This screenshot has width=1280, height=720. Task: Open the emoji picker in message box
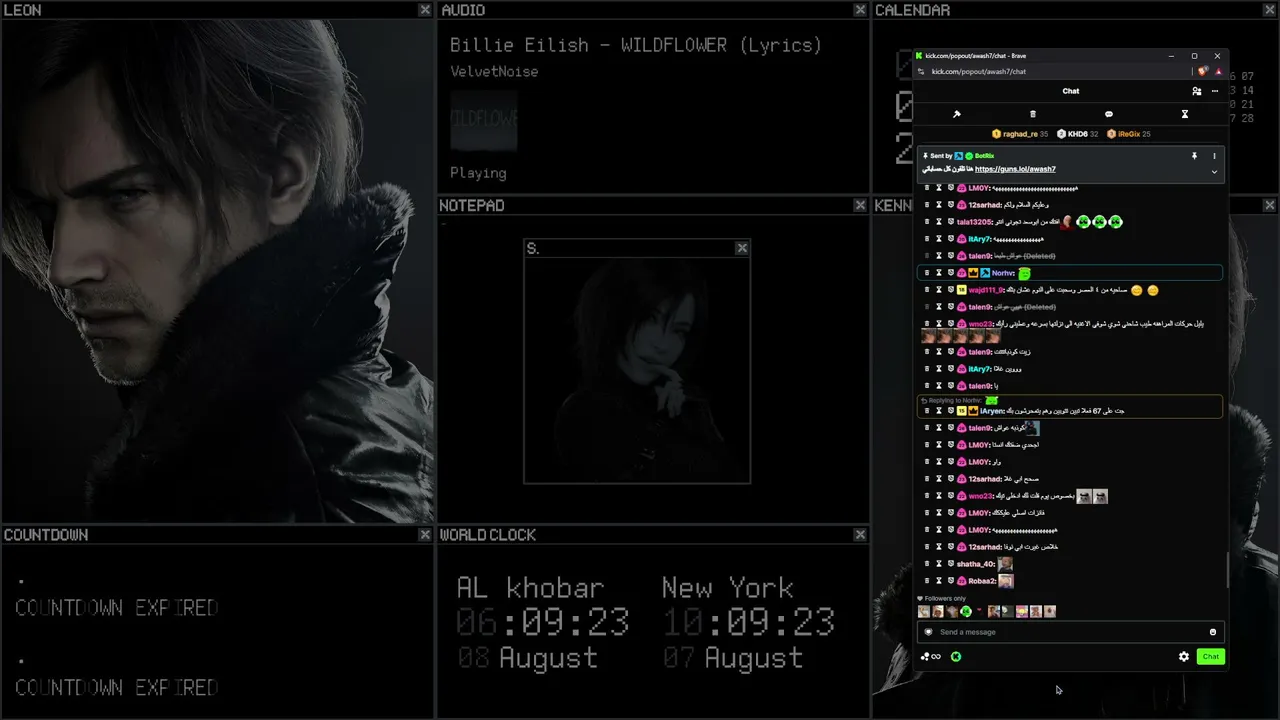[x=1213, y=632]
